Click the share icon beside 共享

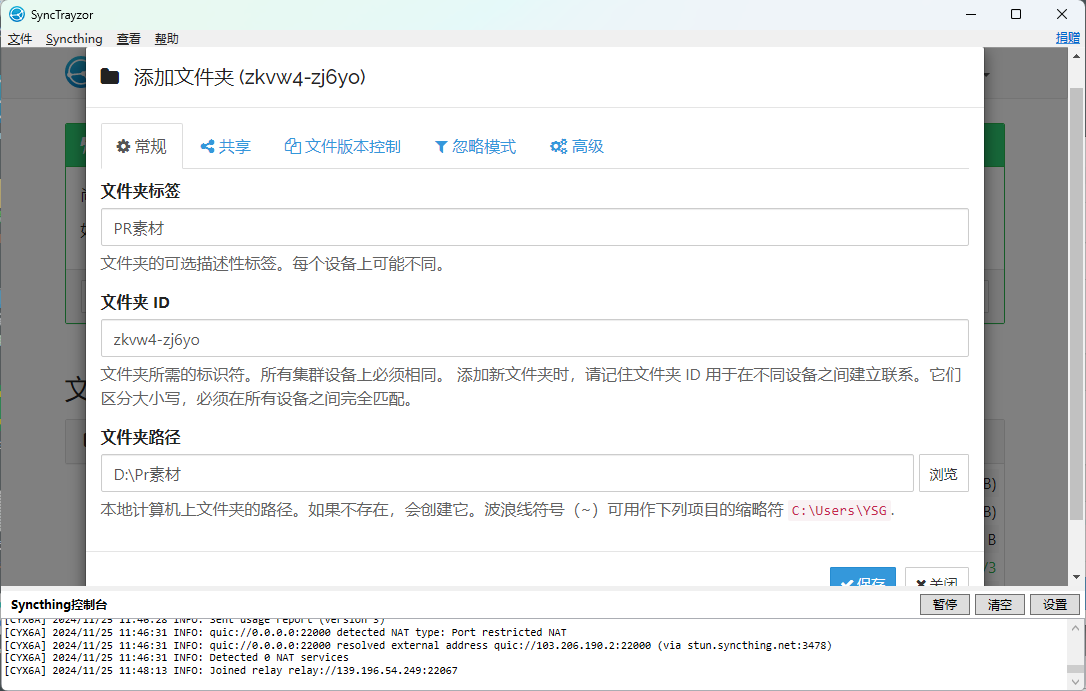click(x=207, y=146)
